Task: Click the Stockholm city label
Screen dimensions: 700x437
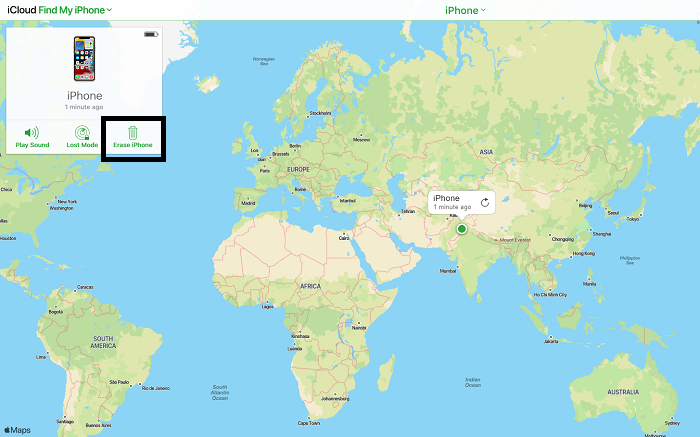Action: point(321,113)
